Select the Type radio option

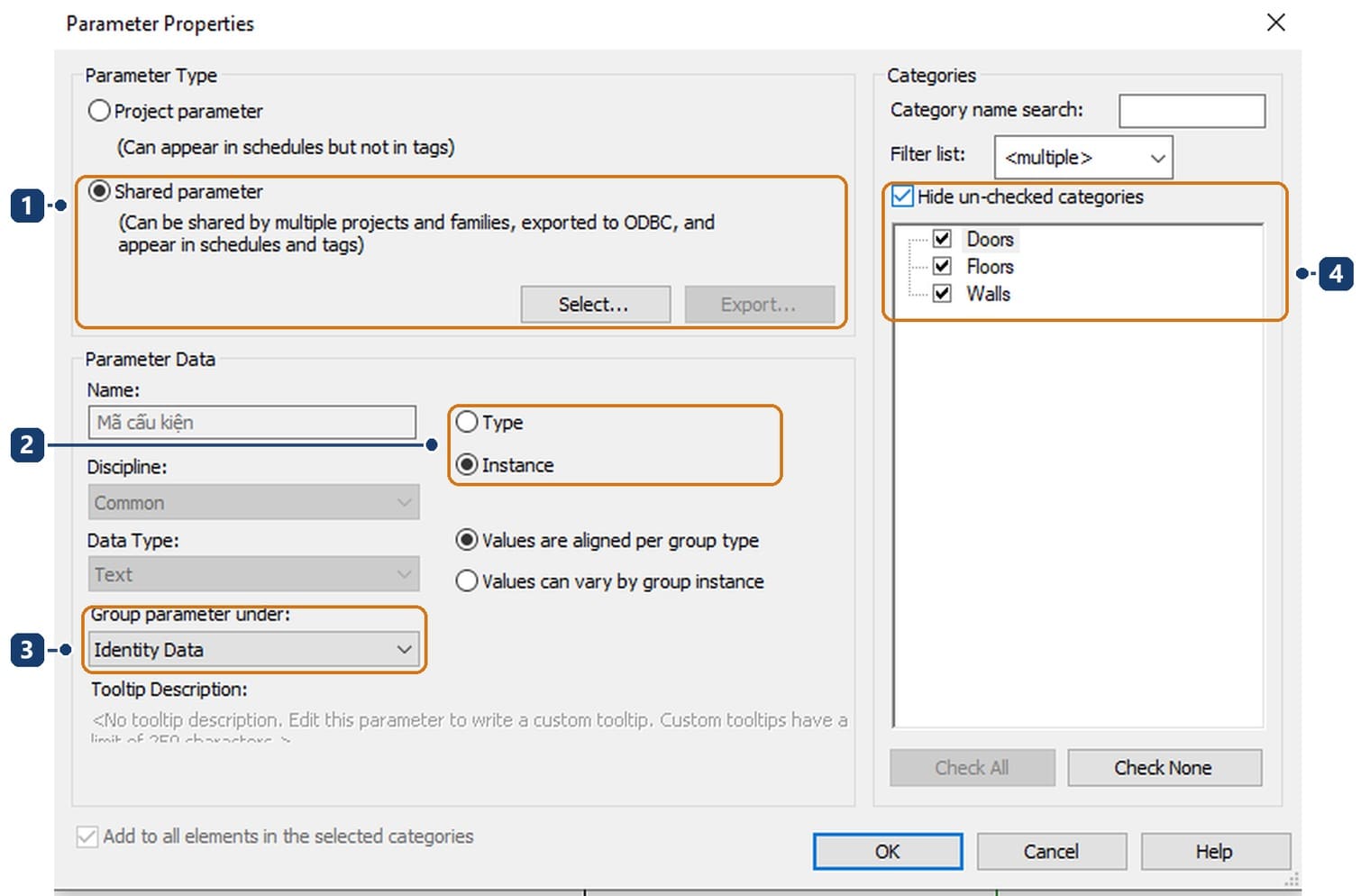pyautogui.click(x=466, y=422)
